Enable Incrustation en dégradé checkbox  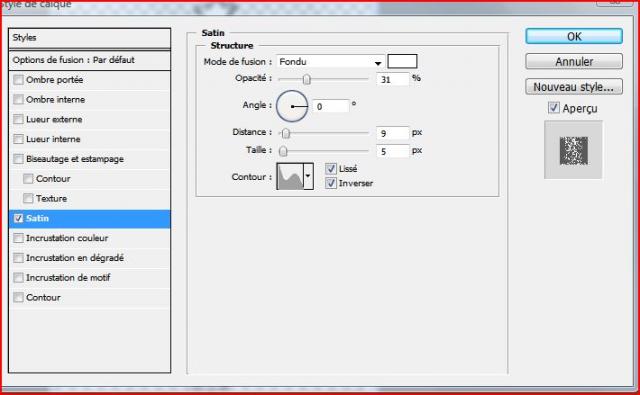[x=18, y=258]
